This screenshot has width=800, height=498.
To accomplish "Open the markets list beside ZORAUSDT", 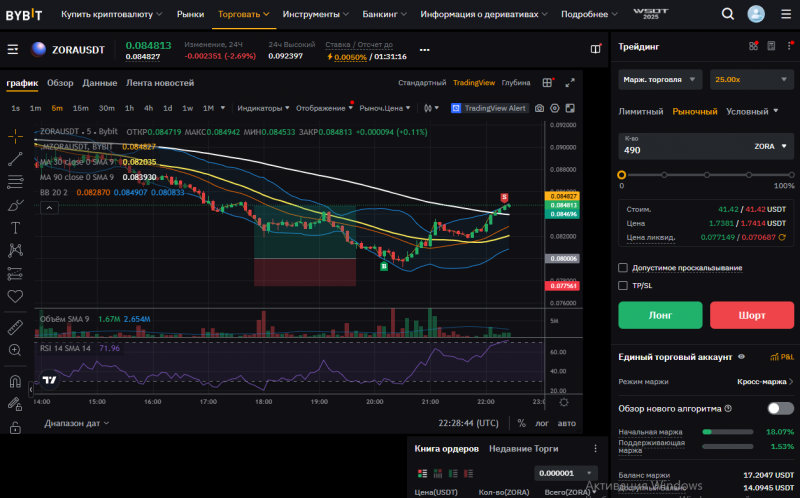I will pos(13,49).
